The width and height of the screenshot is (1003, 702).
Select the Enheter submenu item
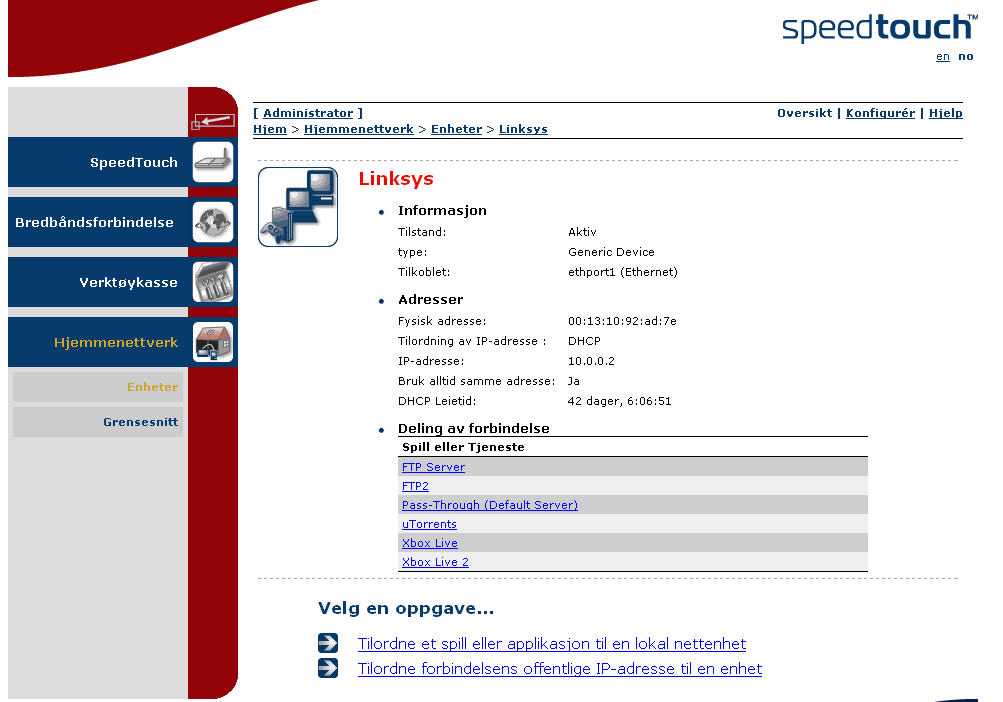click(98, 387)
